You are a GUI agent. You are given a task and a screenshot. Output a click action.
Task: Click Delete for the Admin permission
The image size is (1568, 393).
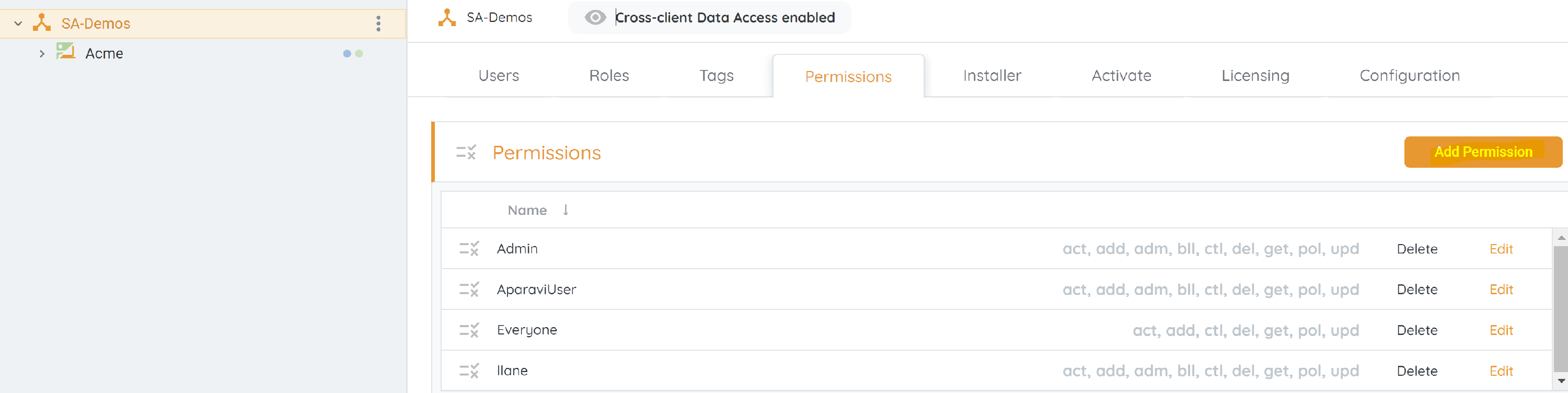tap(1416, 249)
